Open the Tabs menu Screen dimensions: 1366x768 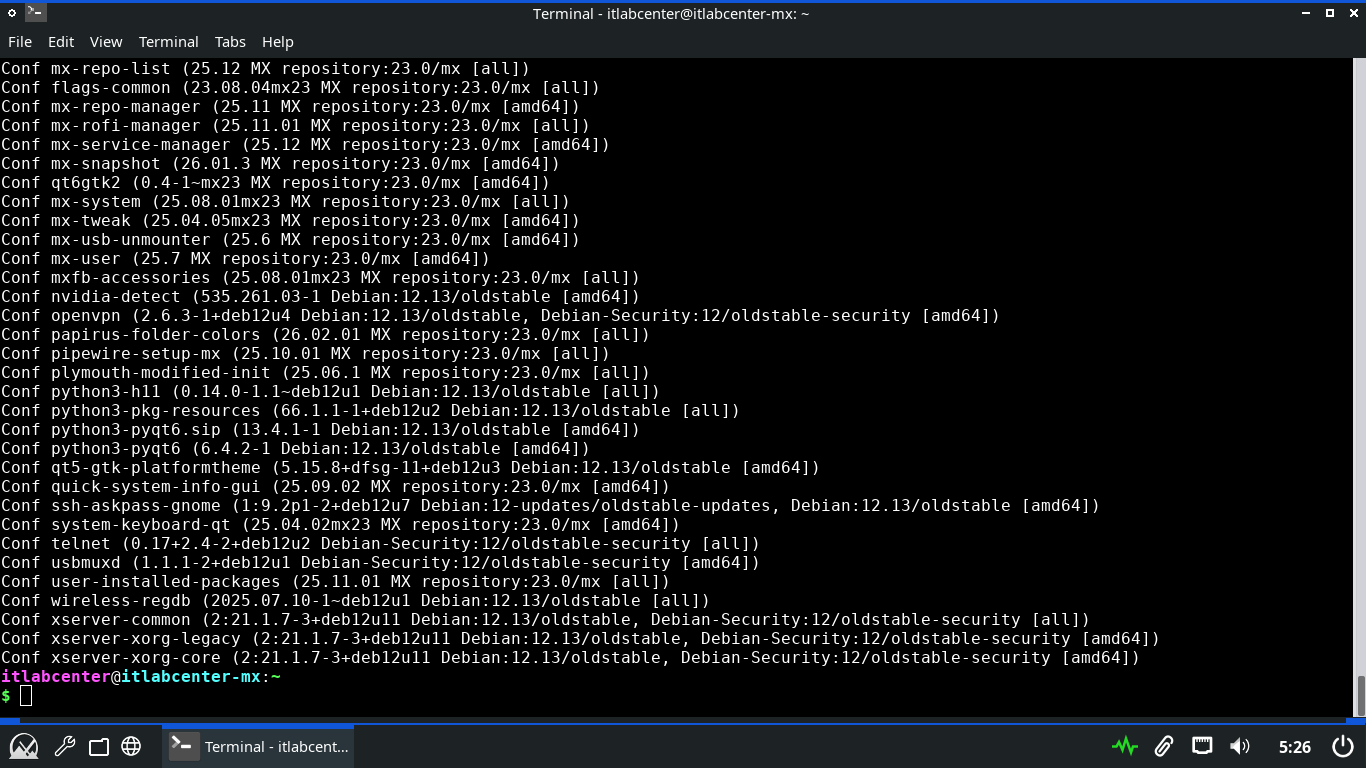pyautogui.click(x=230, y=42)
